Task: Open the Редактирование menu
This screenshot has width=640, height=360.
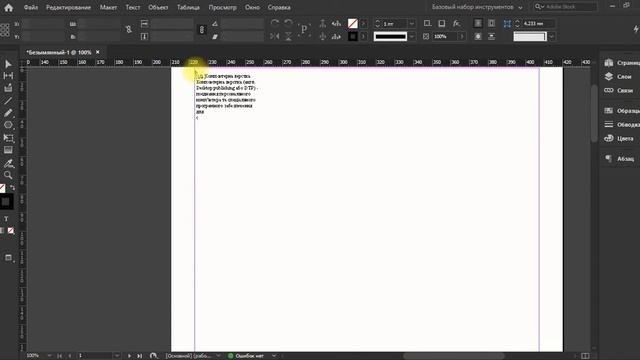Action: tap(68, 7)
